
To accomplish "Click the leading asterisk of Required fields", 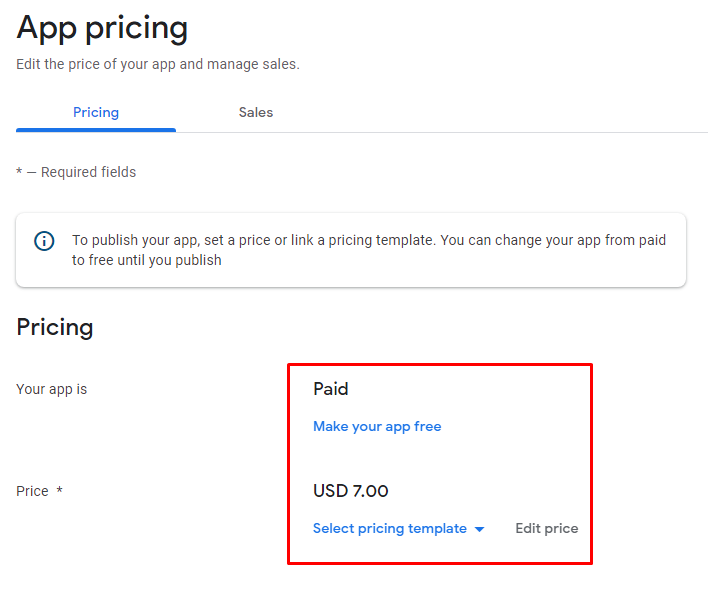I will [x=19, y=172].
